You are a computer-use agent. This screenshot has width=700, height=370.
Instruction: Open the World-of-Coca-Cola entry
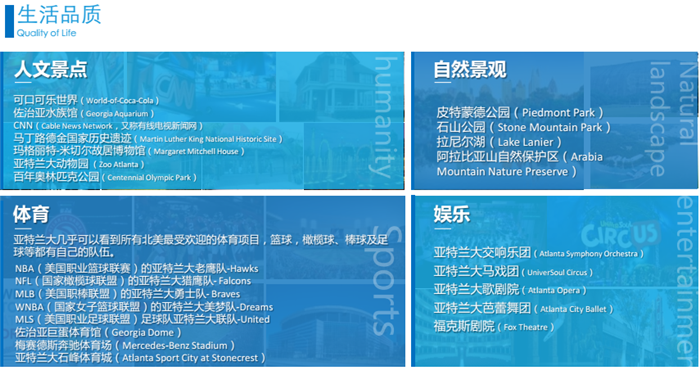pos(86,100)
